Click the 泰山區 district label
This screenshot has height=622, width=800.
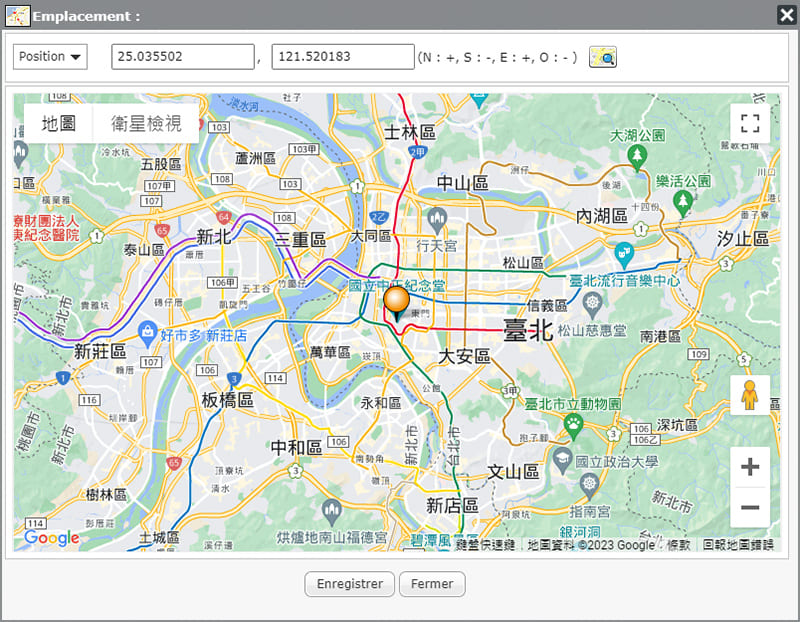144,250
